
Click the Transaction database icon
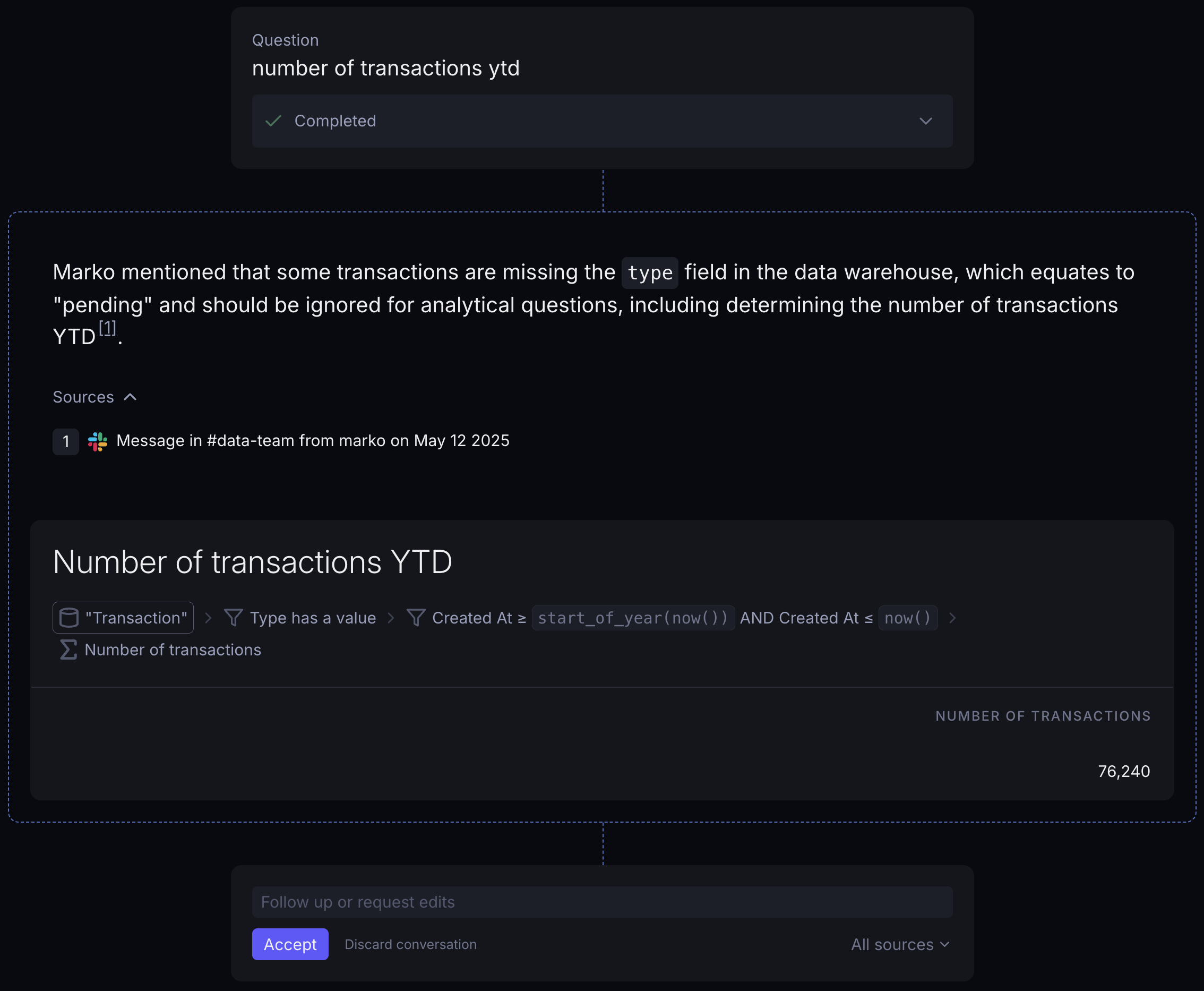(69, 618)
